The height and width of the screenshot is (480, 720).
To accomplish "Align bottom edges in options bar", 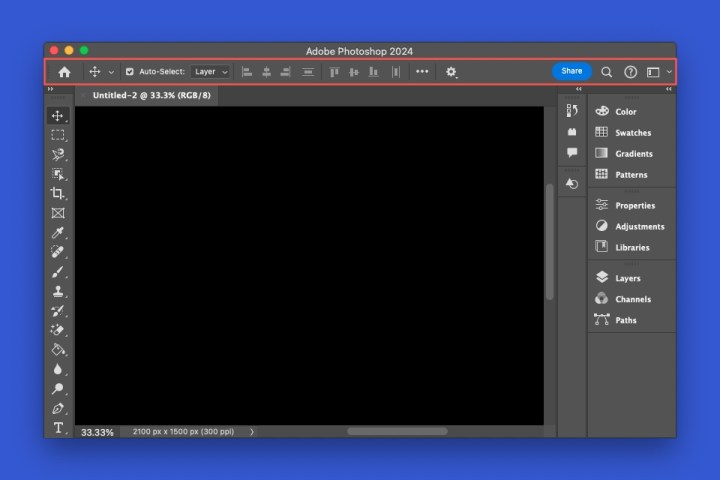I will (373, 72).
